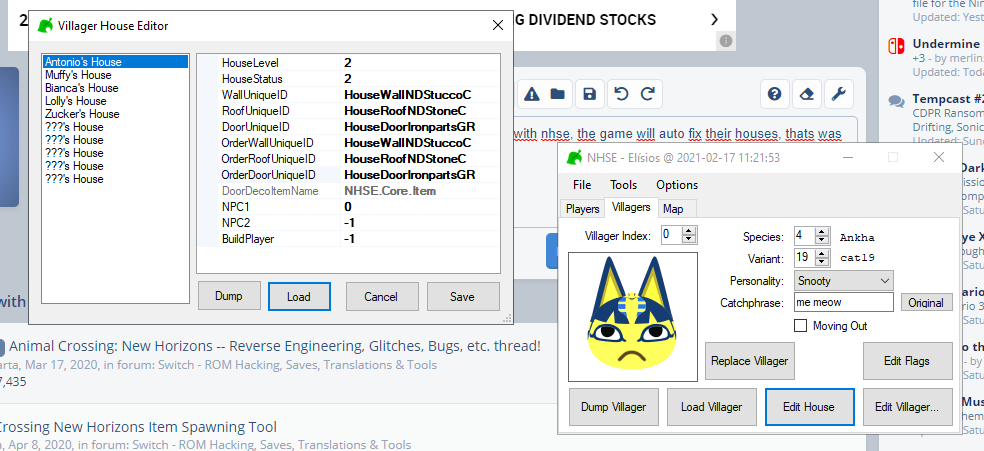Increase the Villager Index value

point(690,231)
